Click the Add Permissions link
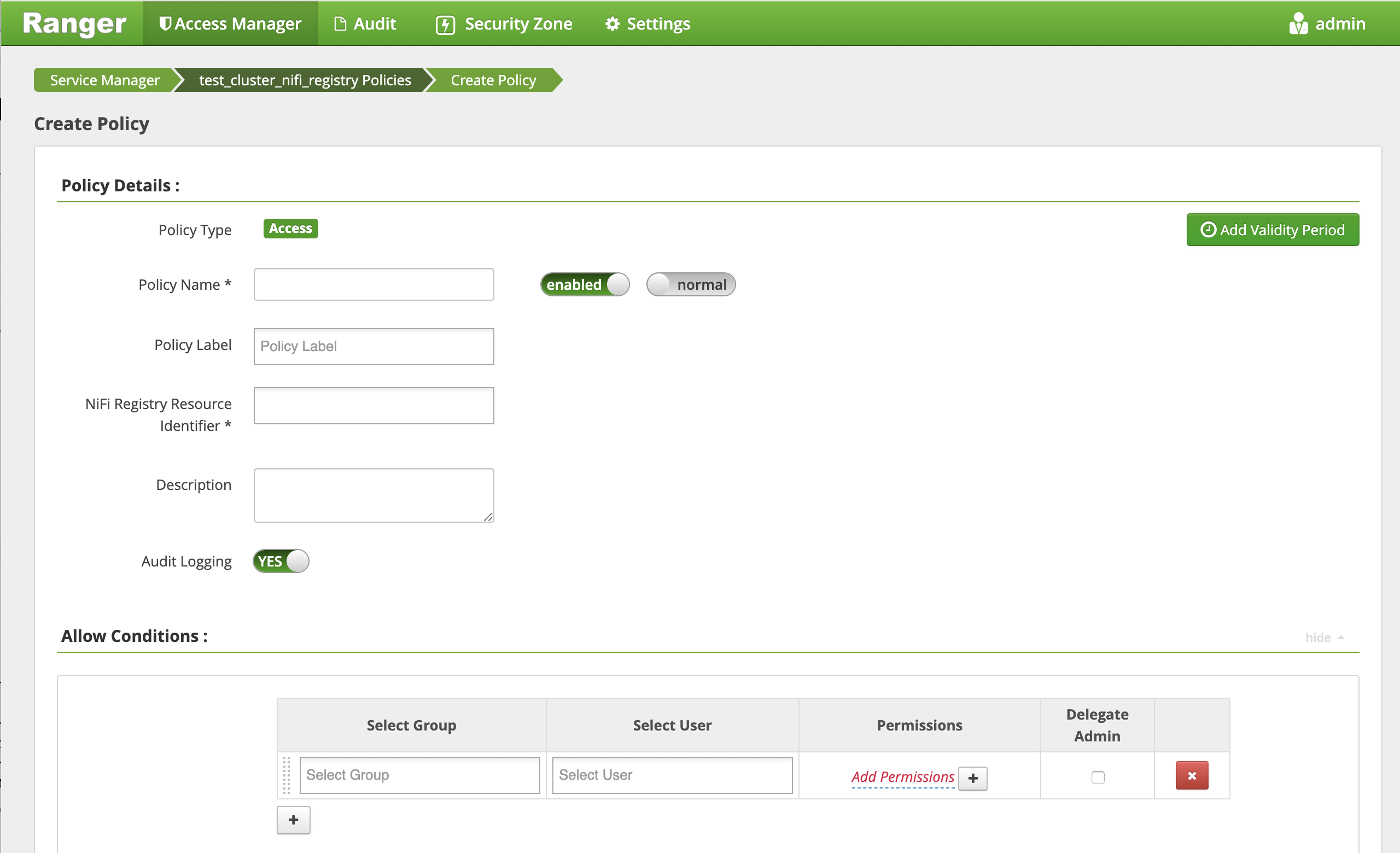This screenshot has width=1400, height=853. (902, 777)
